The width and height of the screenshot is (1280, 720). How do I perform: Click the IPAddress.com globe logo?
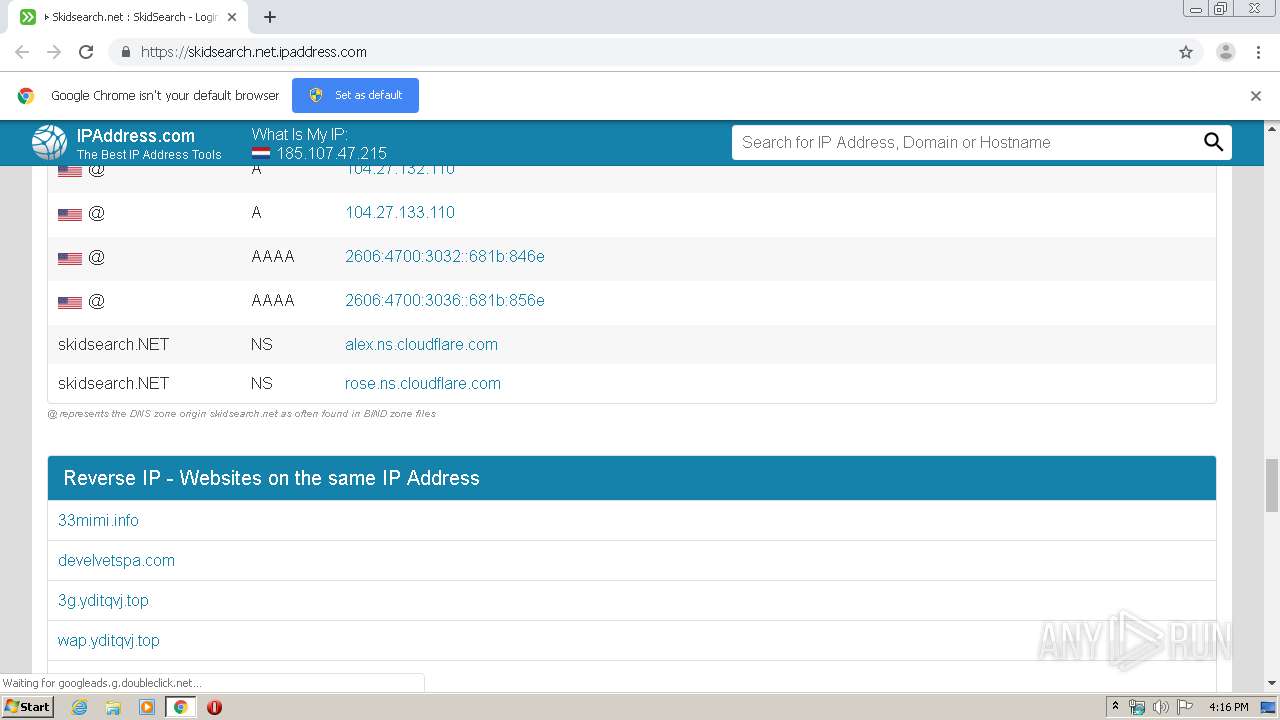click(x=49, y=143)
